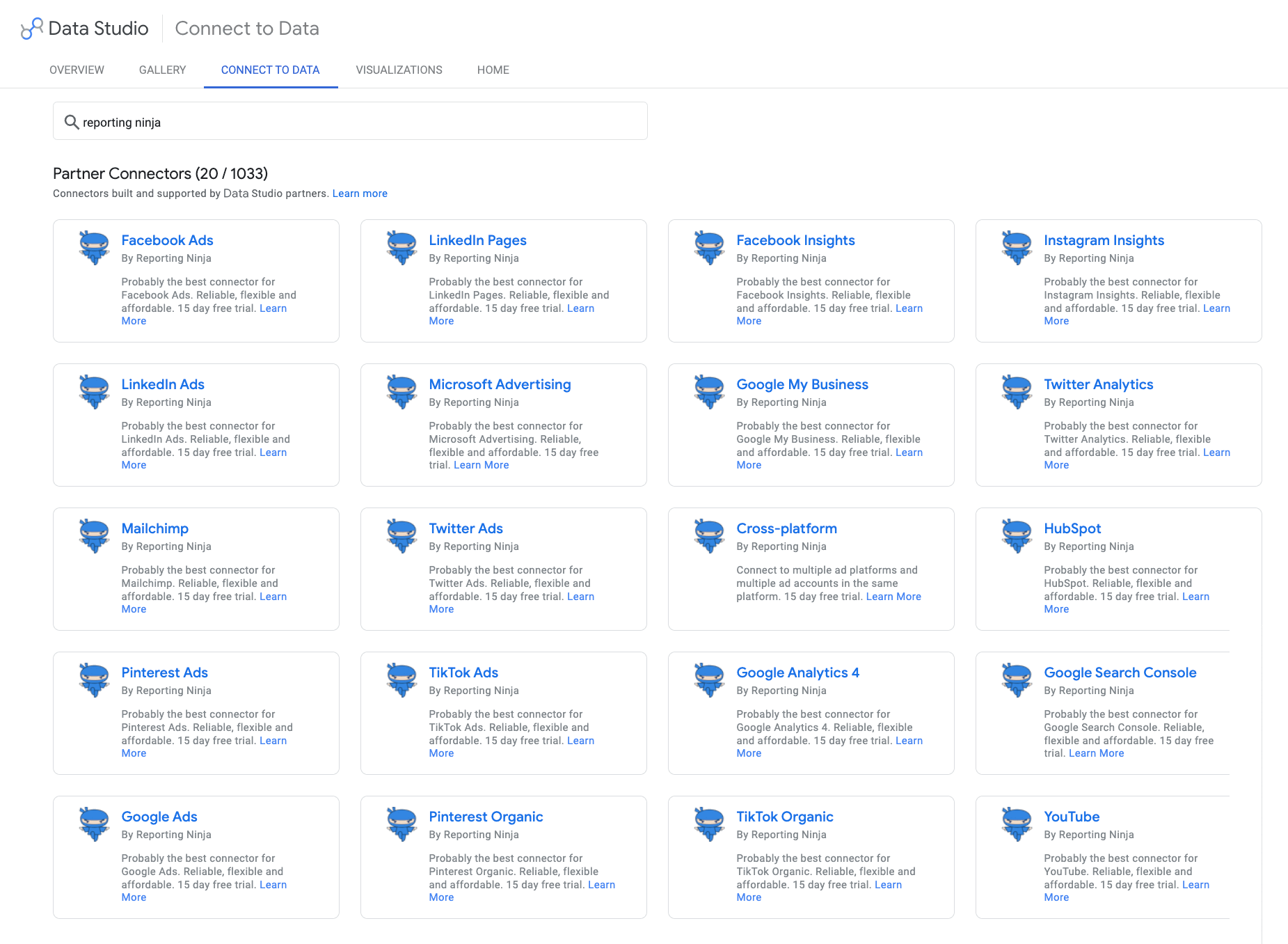Screen dimensions: 1288x944
Task: Click the ninja icon on Facebook Ads card
Action: point(94,247)
